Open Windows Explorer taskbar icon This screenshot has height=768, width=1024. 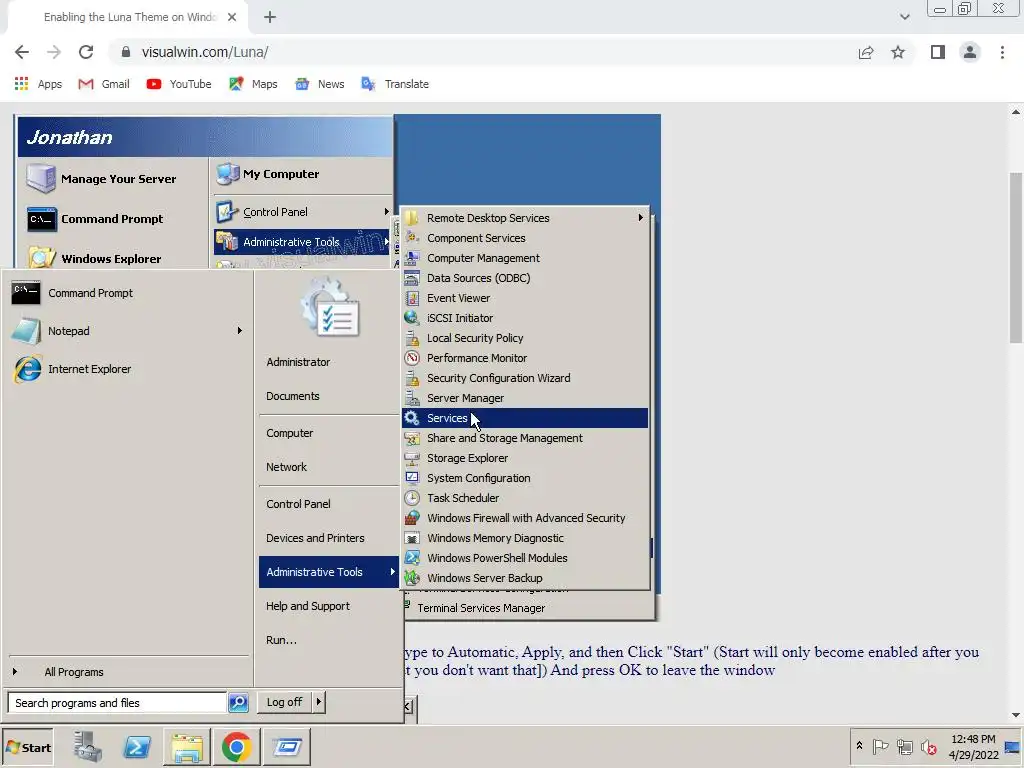tap(187, 746)
